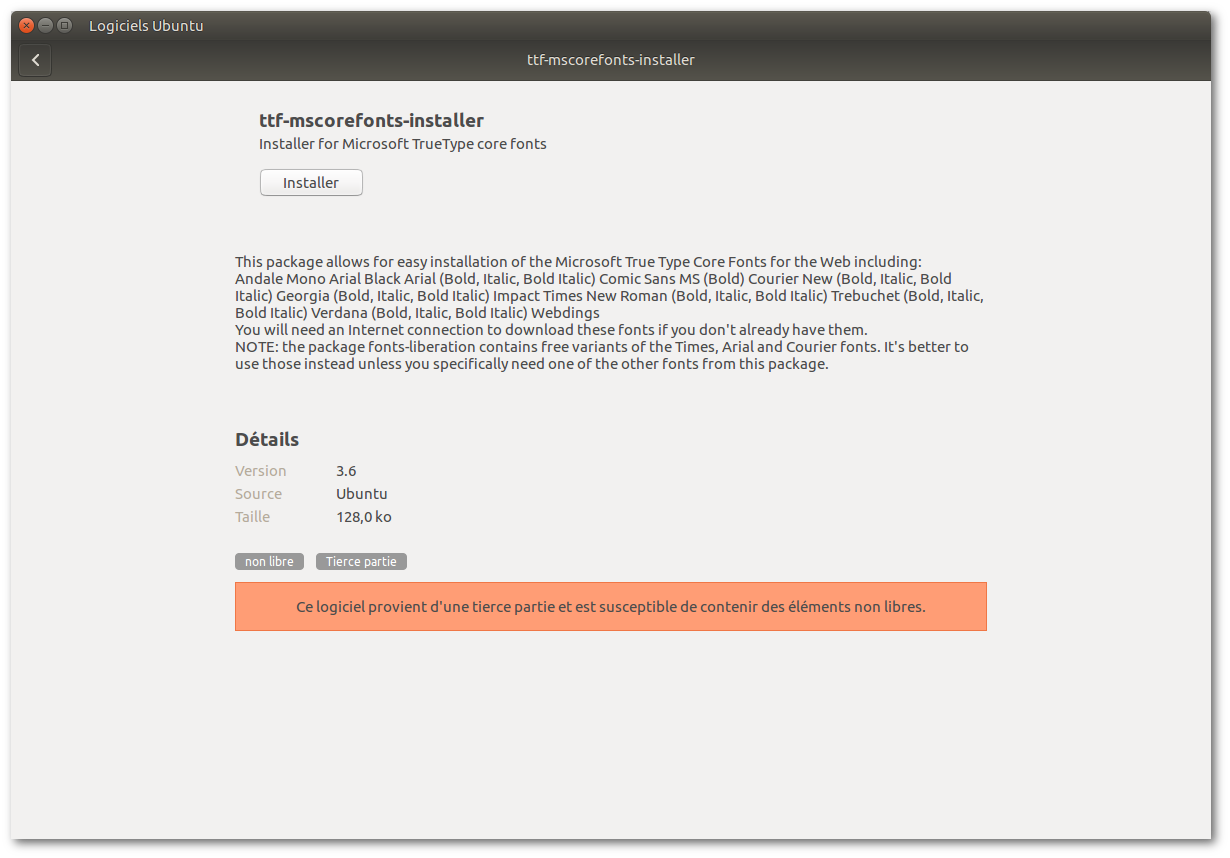Click the 'Tierce partie' tag

tap(361, 562)
